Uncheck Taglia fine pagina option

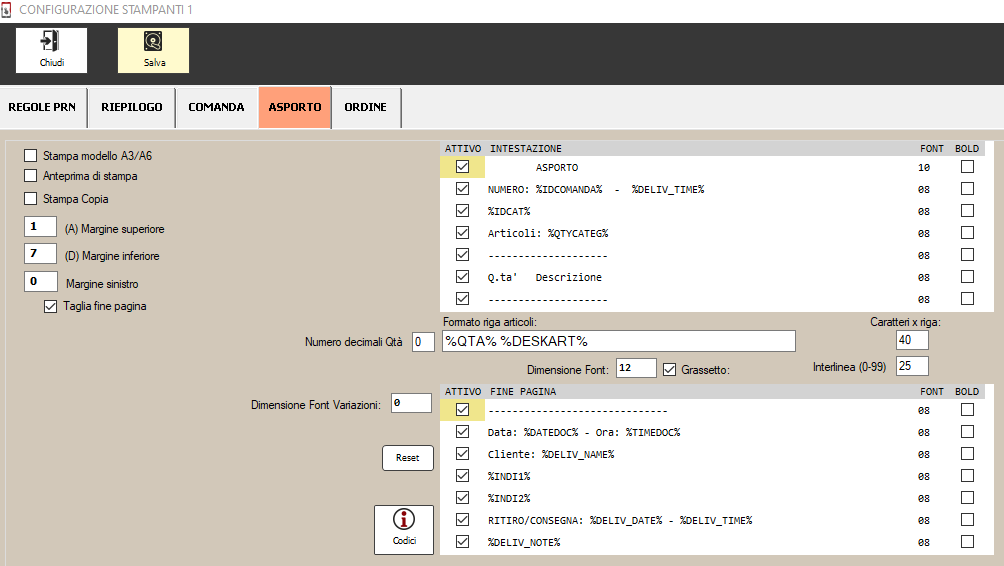point(51,307)
